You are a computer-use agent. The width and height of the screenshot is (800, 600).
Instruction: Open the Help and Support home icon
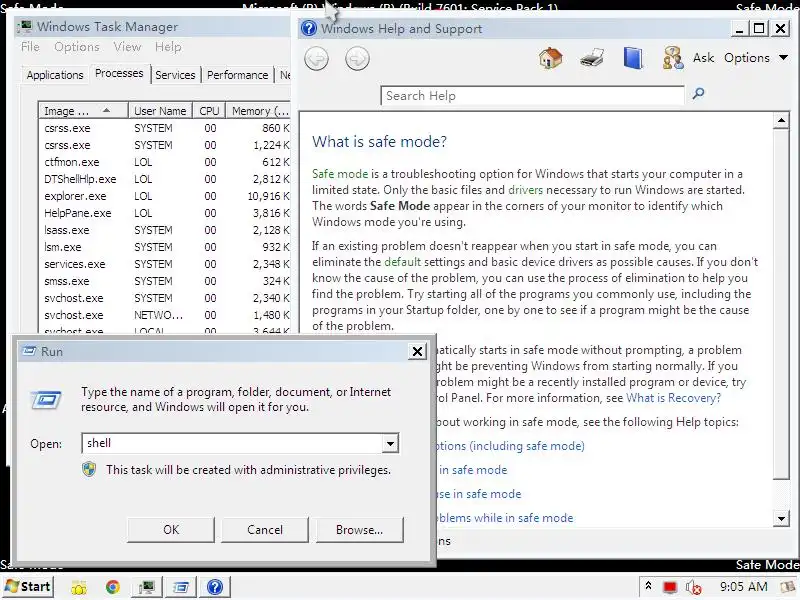click(x=551, y=58)
